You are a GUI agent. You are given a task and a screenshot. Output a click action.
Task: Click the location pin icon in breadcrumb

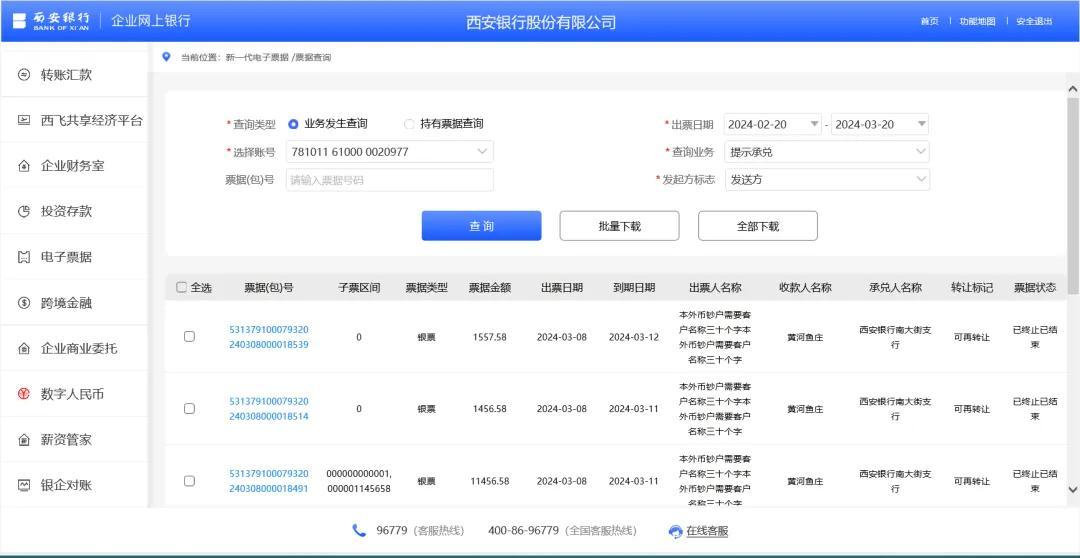[x=165, y=57]
